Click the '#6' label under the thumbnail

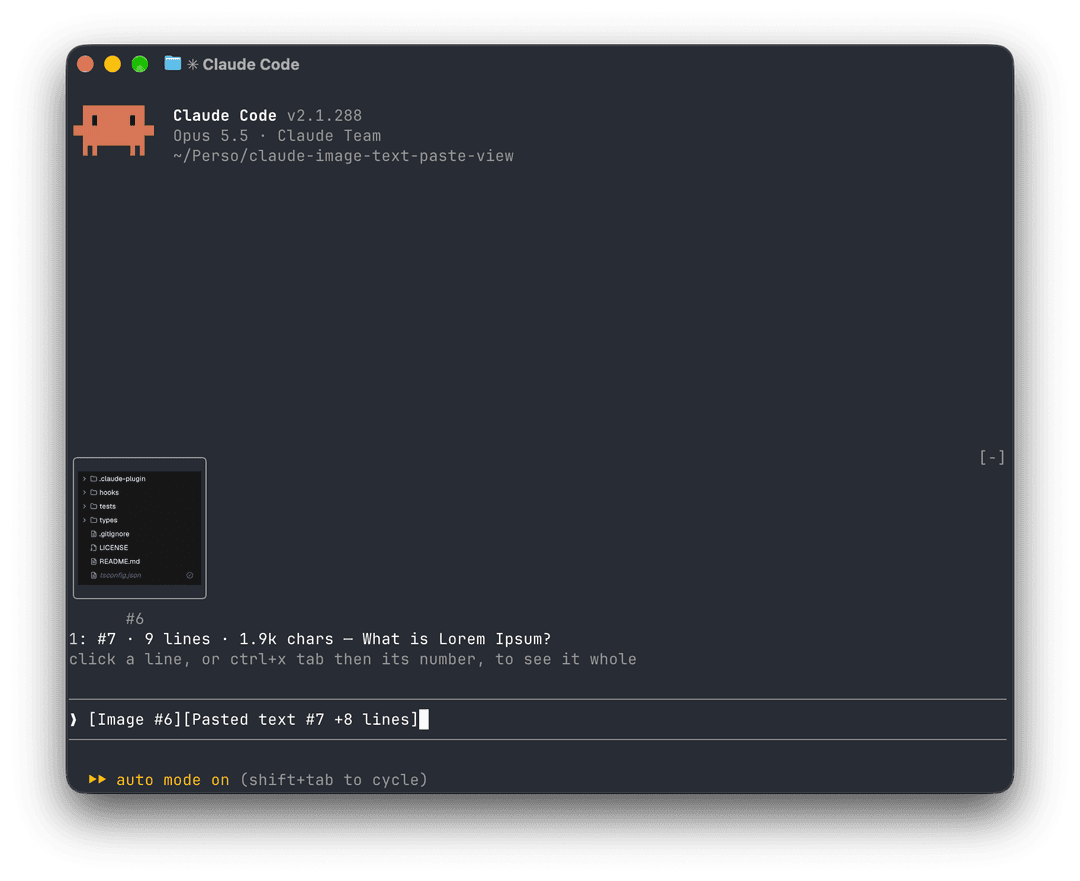[x=135, y=619]
